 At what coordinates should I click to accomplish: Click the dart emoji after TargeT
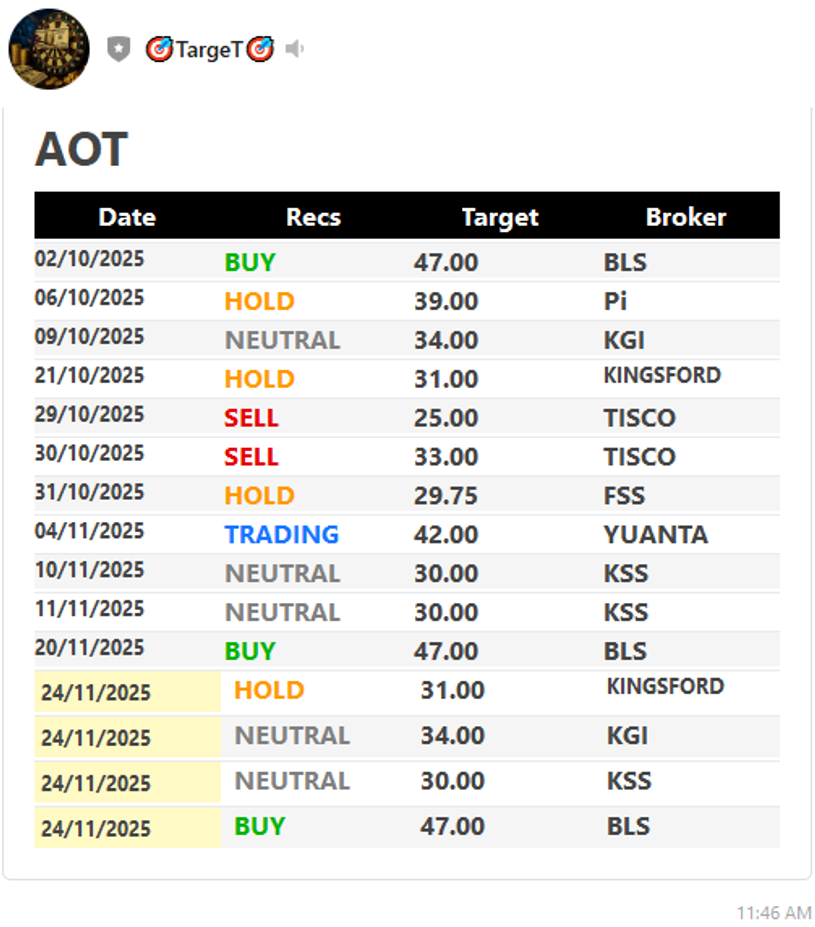pos(260,49)
